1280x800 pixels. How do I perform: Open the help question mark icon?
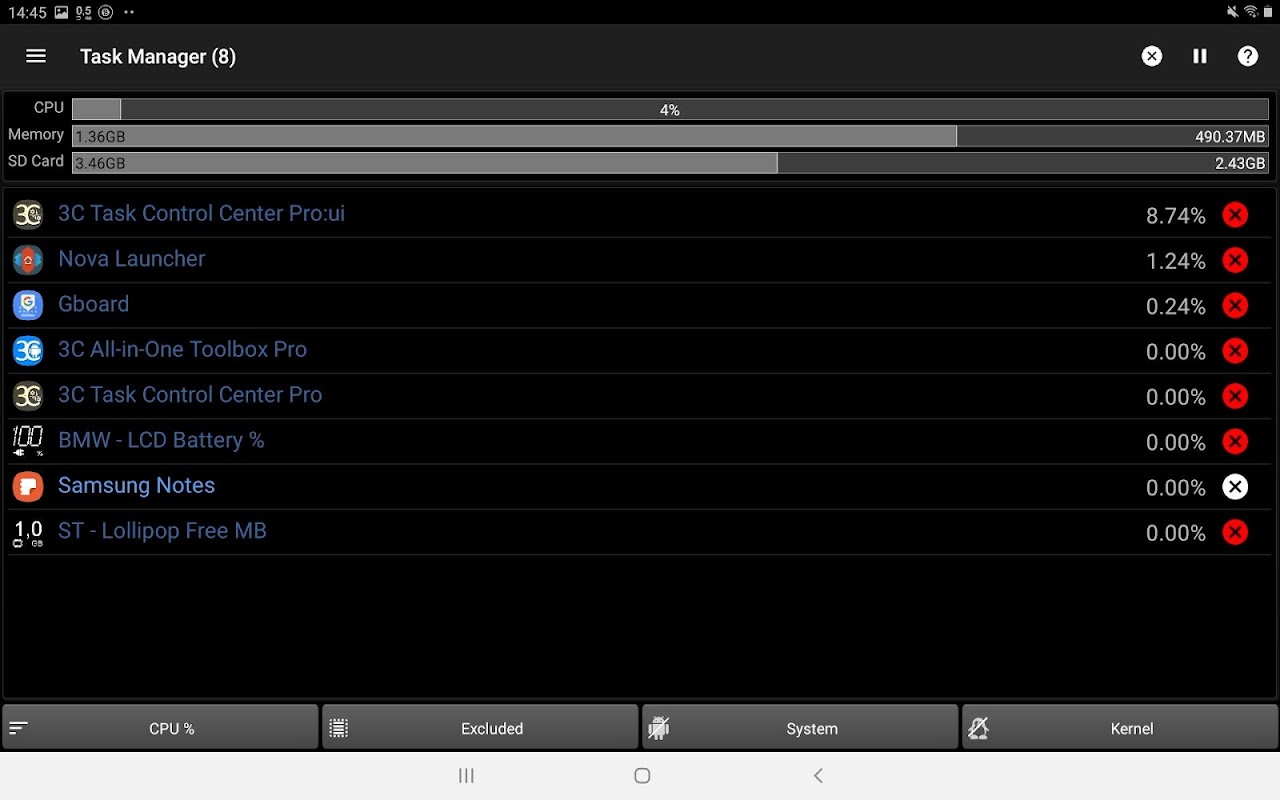[x=1248, y=56]
